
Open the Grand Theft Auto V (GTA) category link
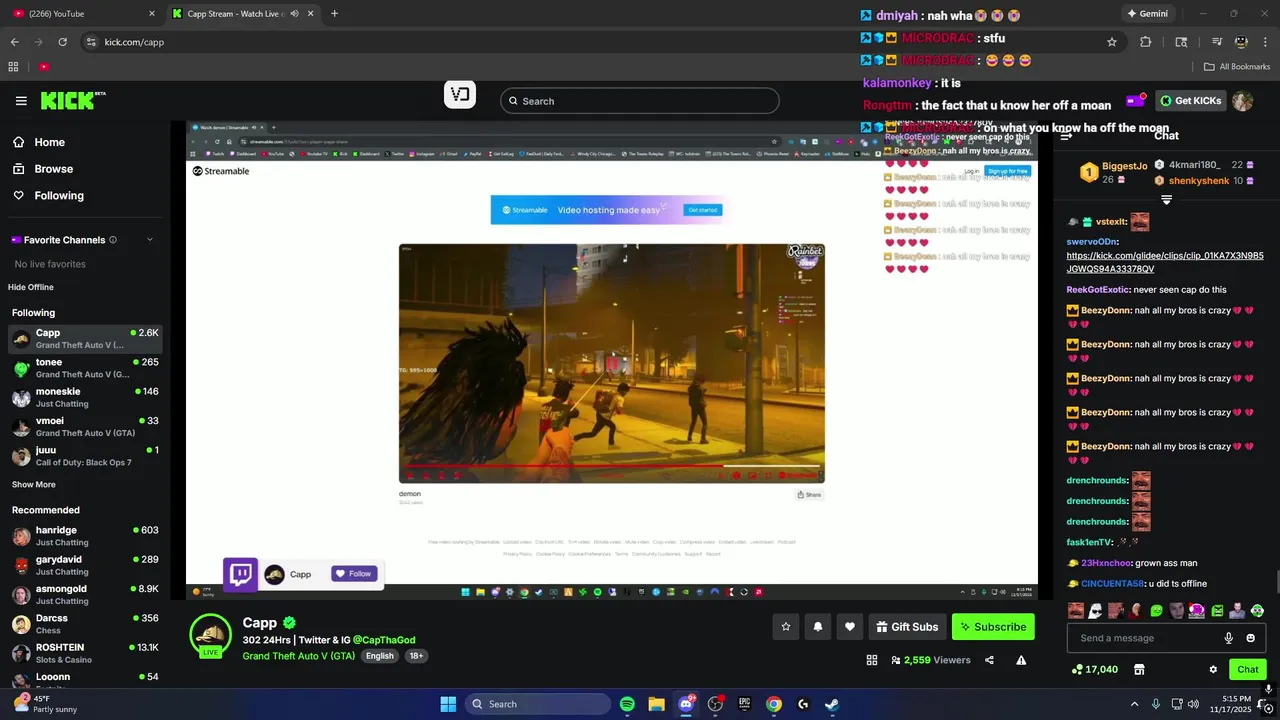[x=298, y=656]
